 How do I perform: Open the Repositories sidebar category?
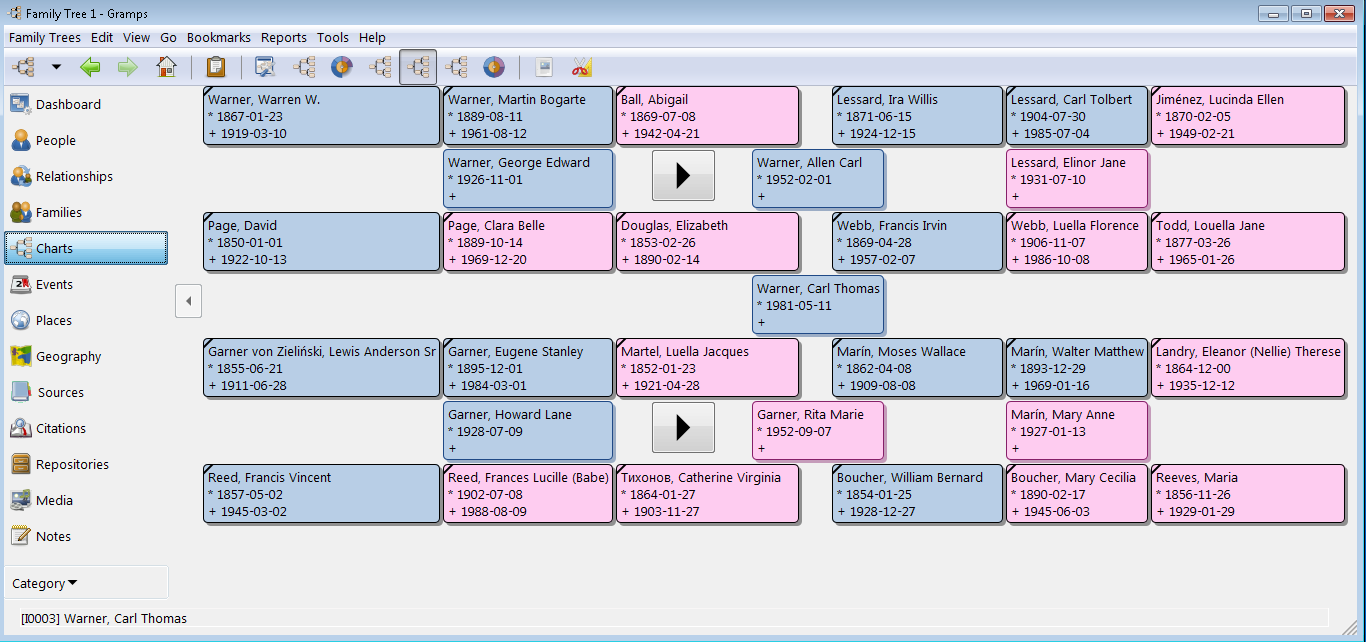click(86, 464)
